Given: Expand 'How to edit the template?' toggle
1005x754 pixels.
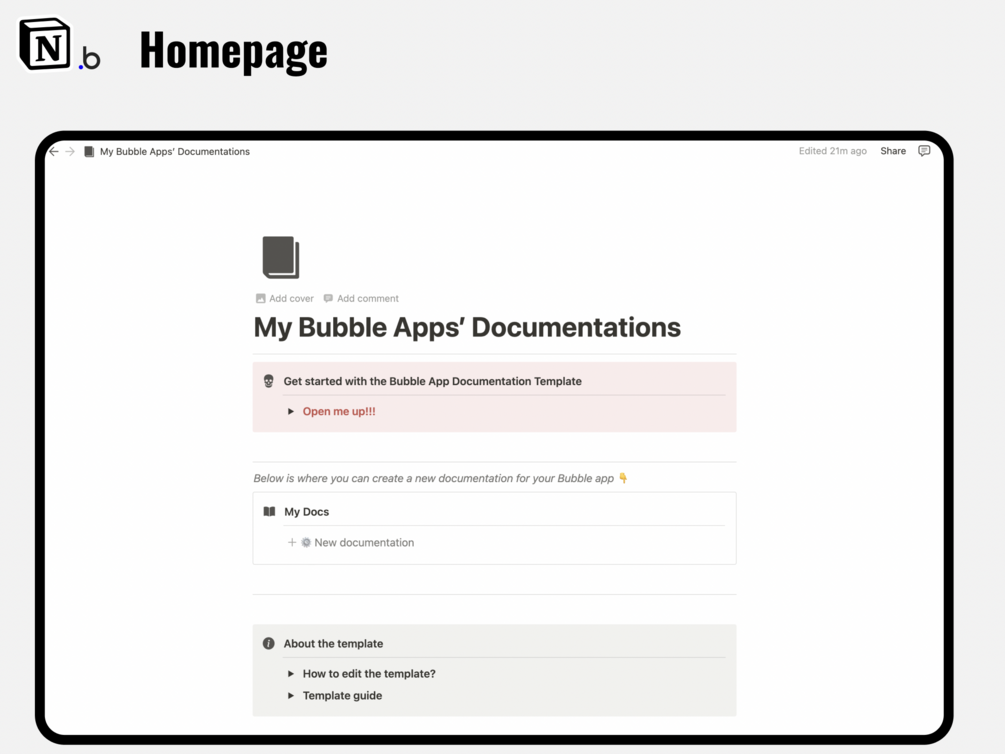Looking at the screenshot, I should 290,674.
